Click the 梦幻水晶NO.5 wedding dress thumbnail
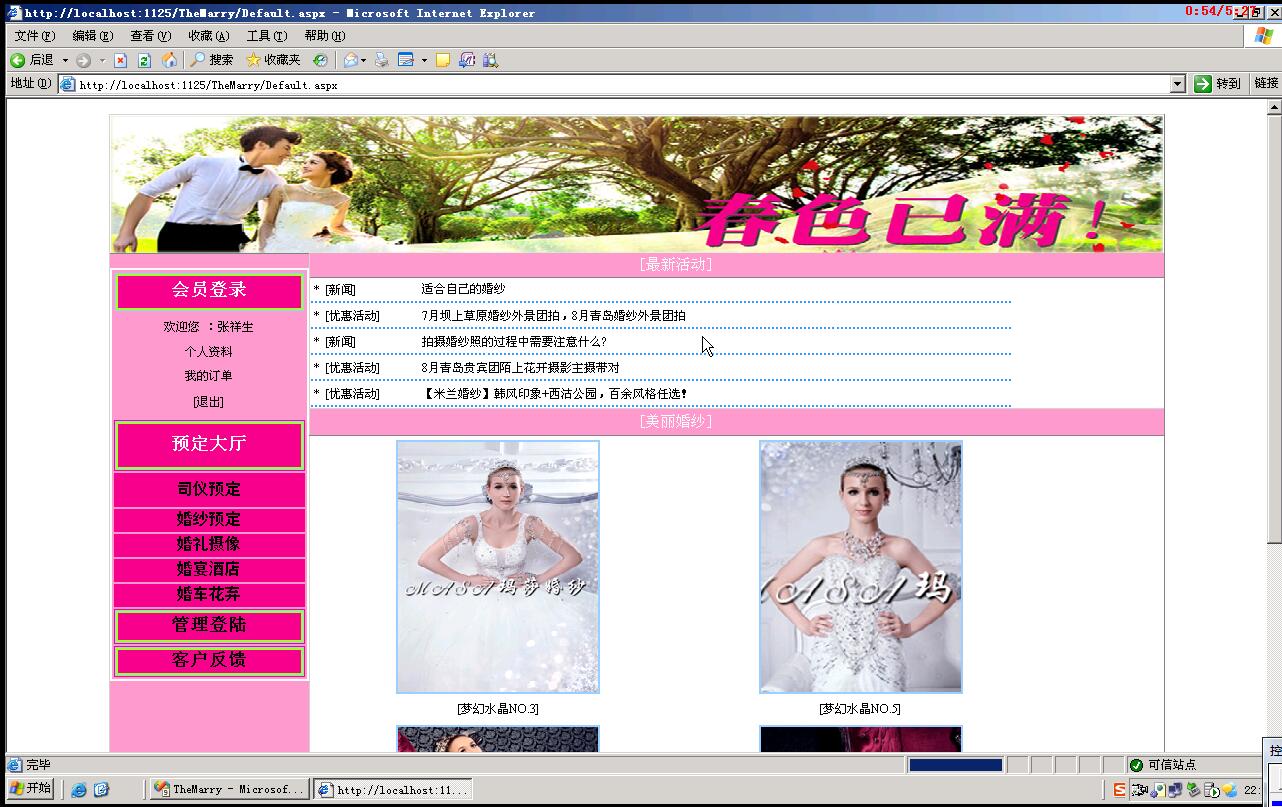 (x=861, y=567)
